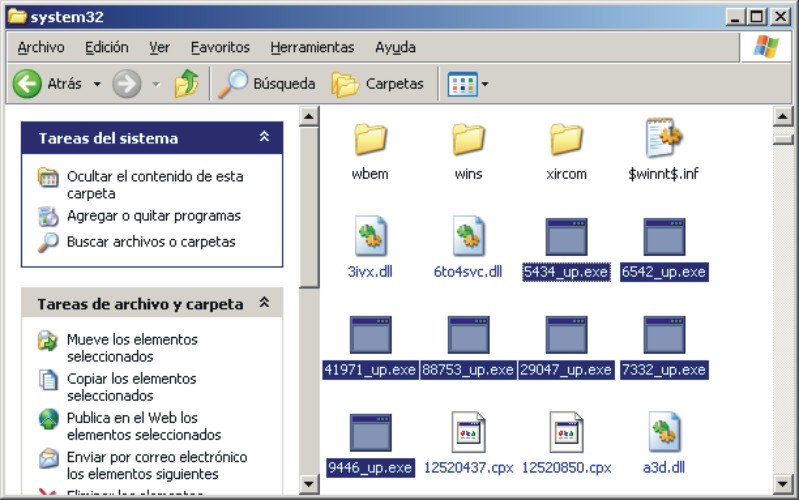This screenshot has height=500, width=799.
Task: Open the Búsqueda search tool
Action: pos(268,84)
